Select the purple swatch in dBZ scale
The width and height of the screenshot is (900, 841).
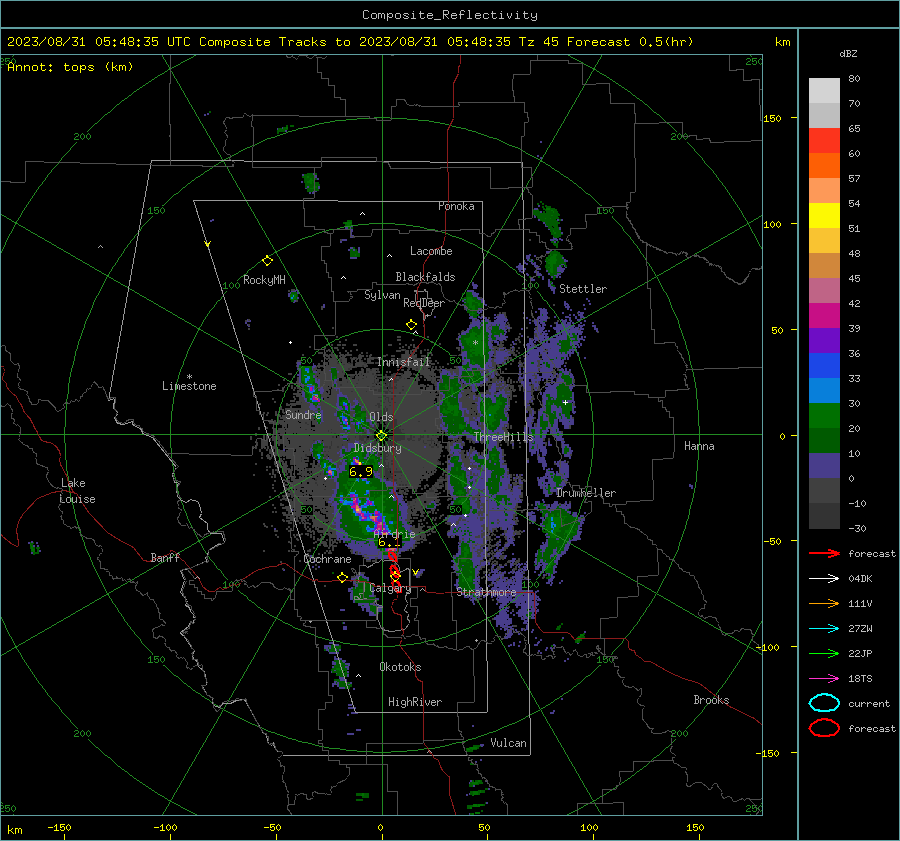824,340
